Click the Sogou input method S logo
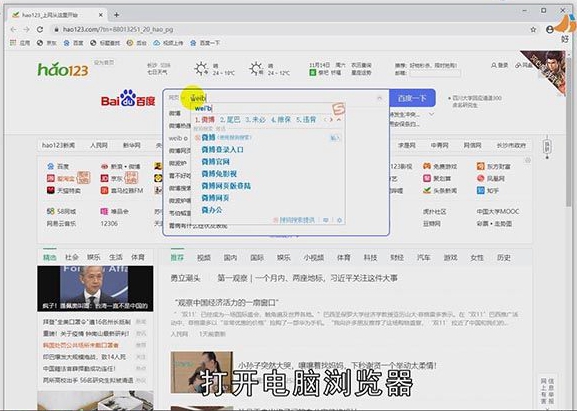This screenshot has width=577, height=411. pos(339,109)
